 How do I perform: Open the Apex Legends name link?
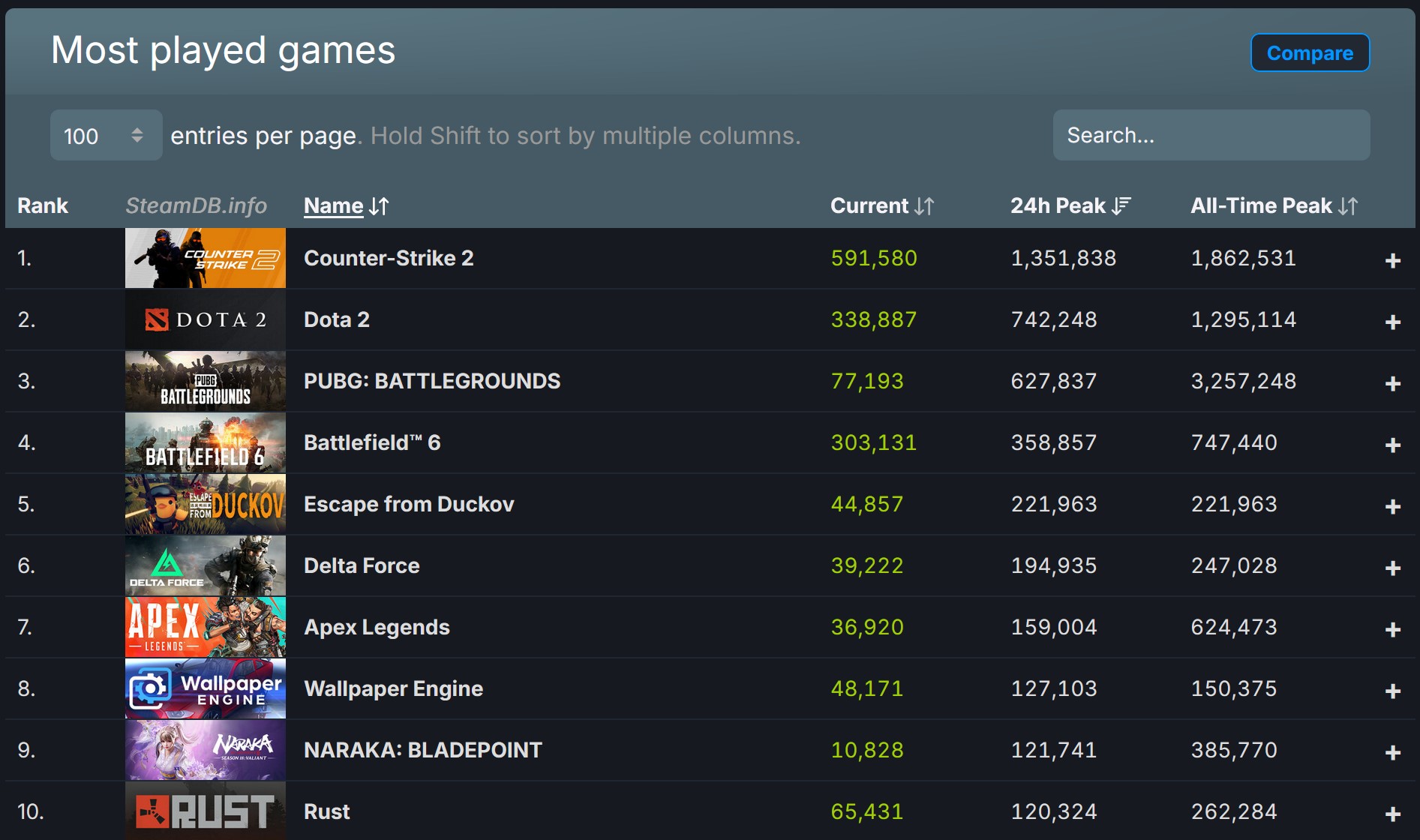377,627
